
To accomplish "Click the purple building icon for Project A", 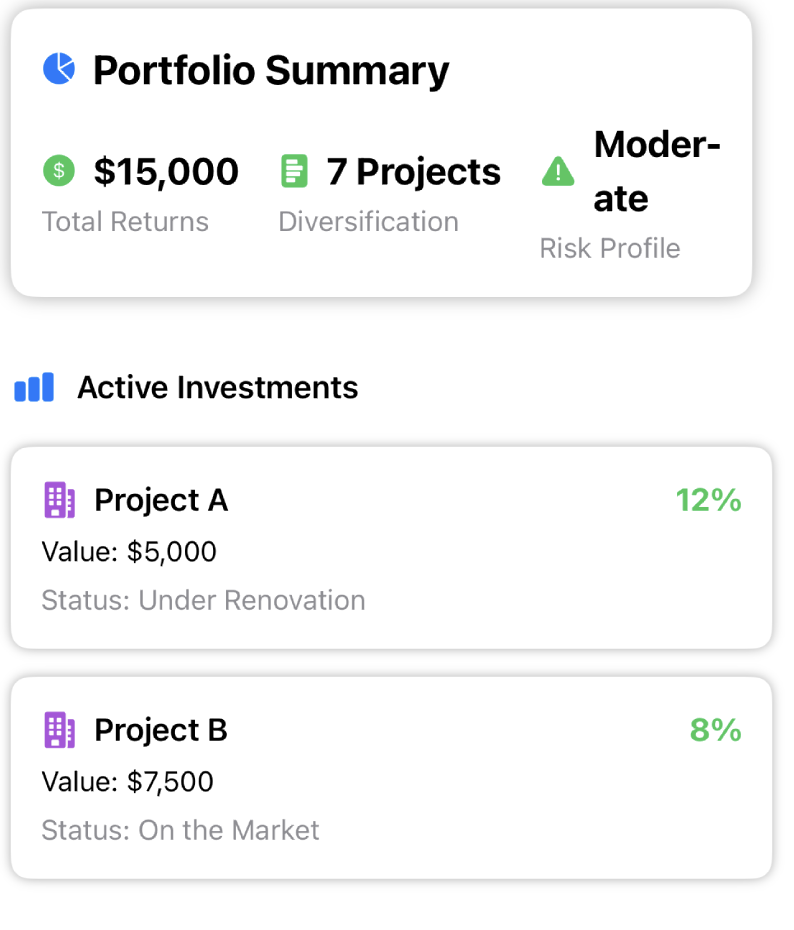I will (60, 500).
